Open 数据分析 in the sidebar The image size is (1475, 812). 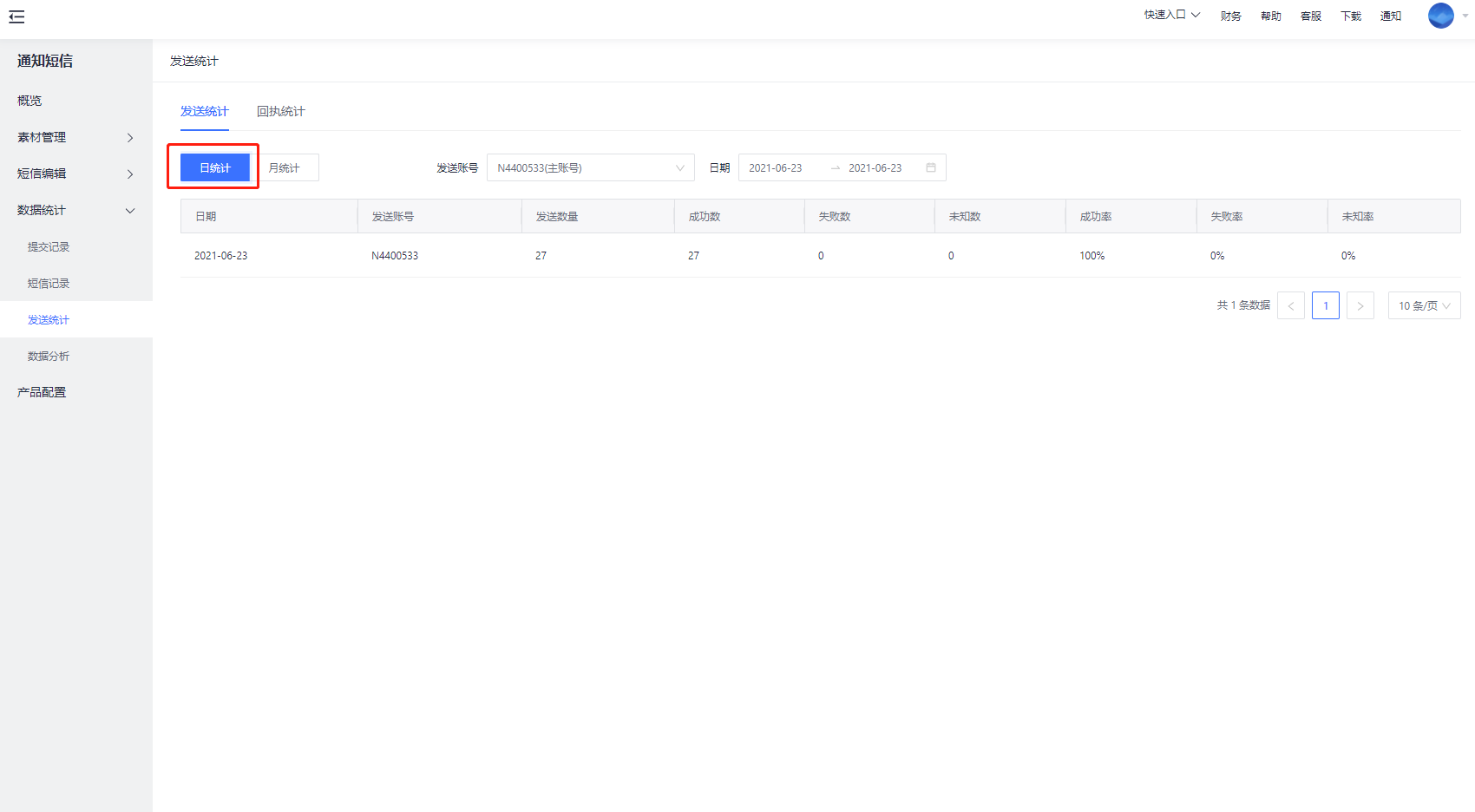[x=49, y=357]
